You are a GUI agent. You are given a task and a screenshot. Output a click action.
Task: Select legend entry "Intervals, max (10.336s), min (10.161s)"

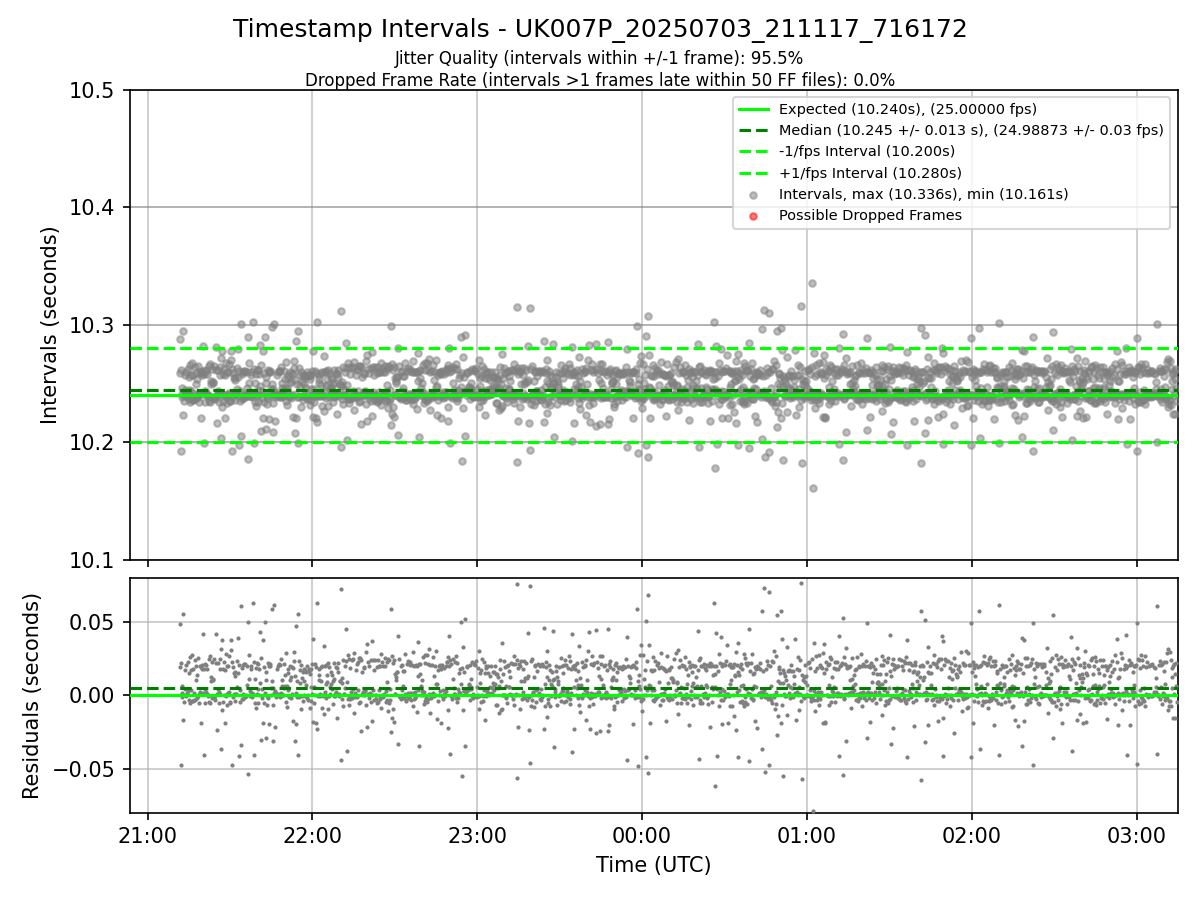[x=924, y=194]
